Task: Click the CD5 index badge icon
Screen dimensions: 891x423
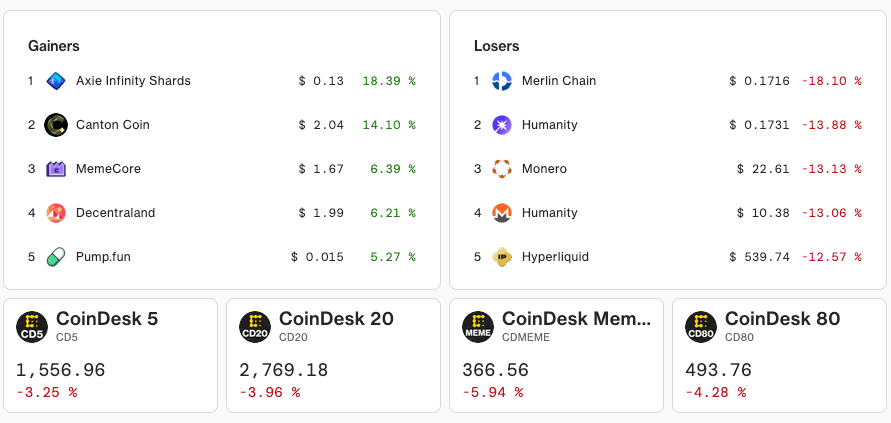Action: click(x=32, y=326)
